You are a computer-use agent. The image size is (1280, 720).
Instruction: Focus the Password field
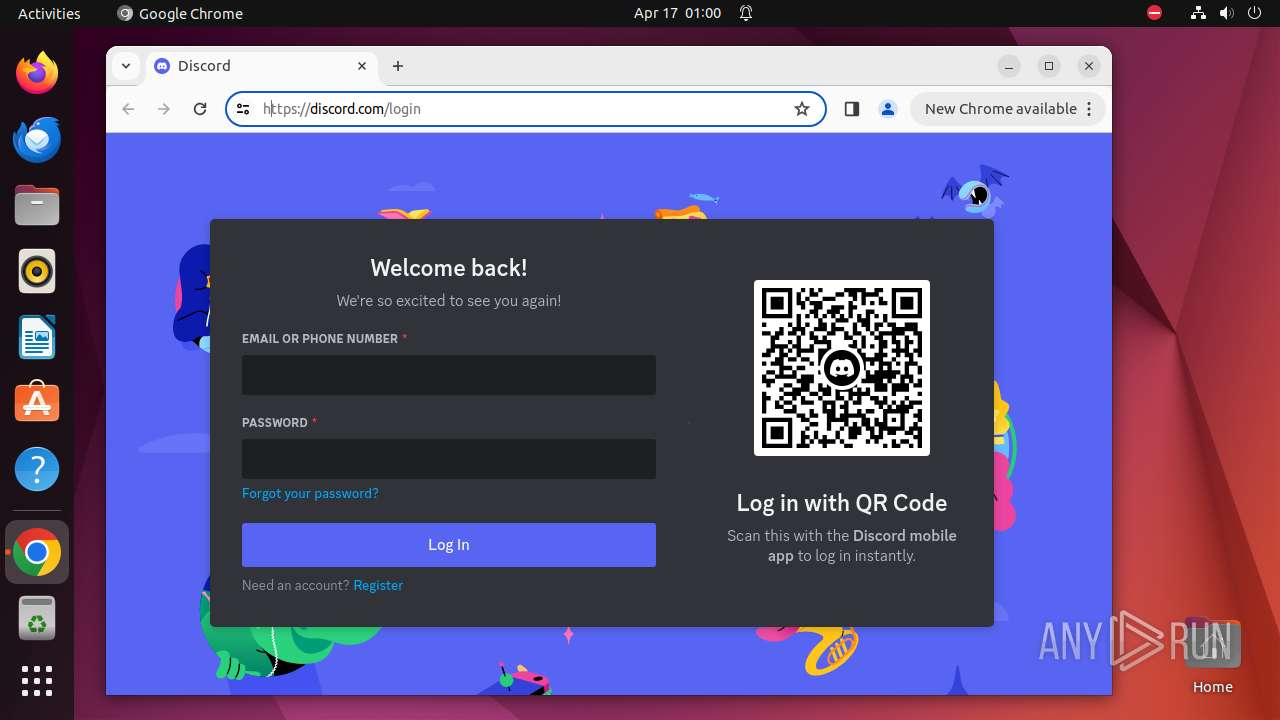[x=449, y=459]
